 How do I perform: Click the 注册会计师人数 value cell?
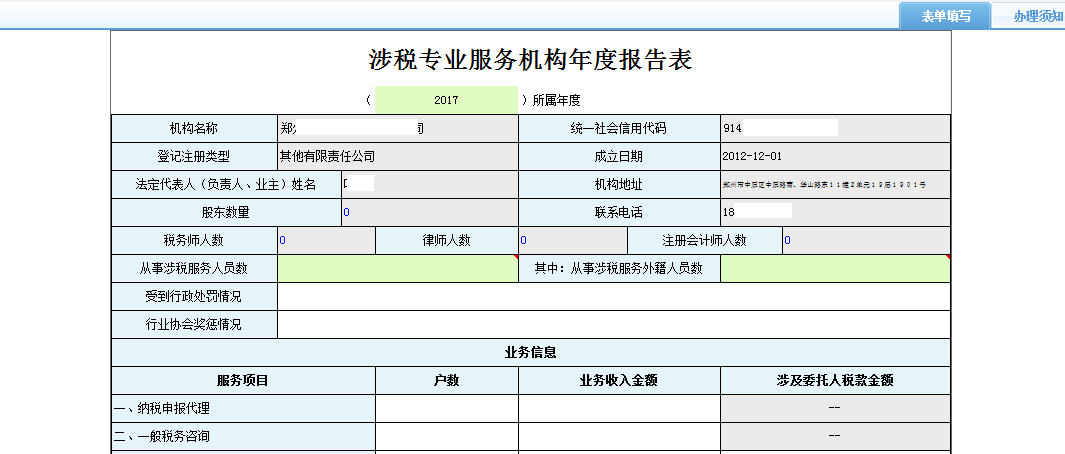coord(865,241)
